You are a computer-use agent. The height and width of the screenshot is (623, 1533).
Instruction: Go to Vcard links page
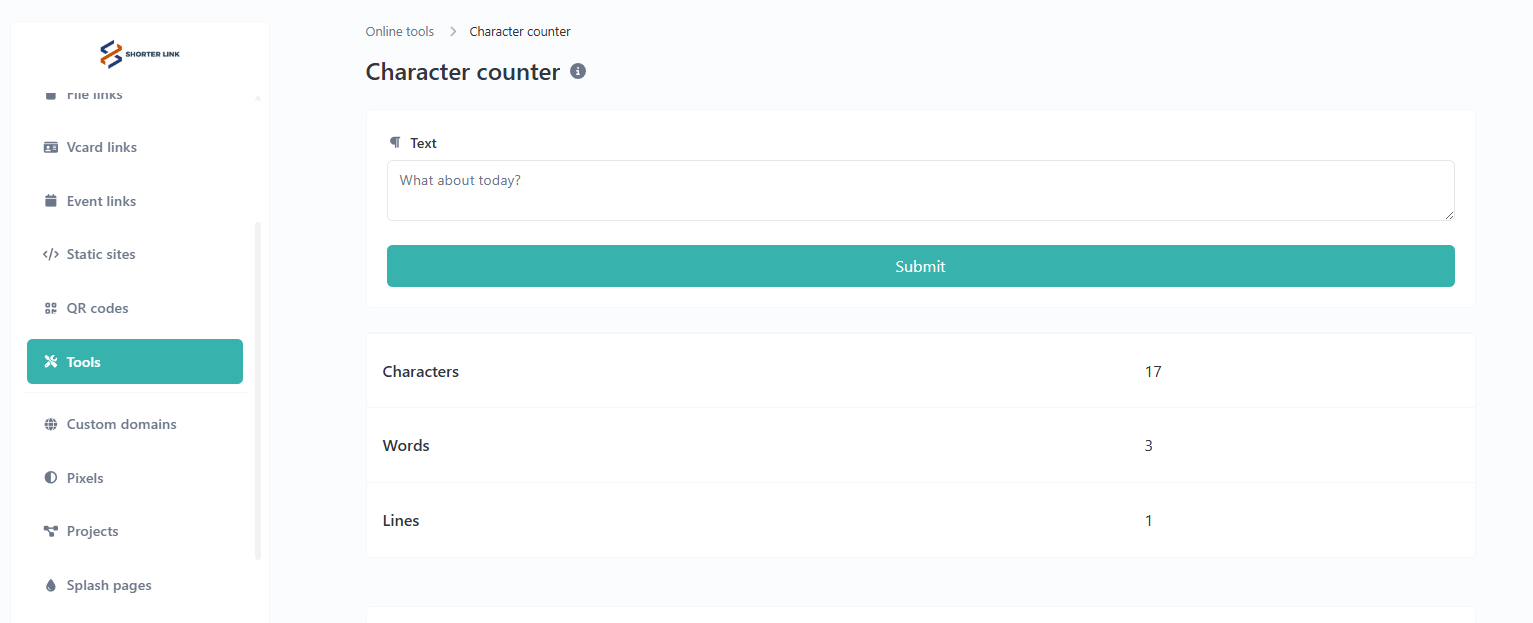point(102,147)
